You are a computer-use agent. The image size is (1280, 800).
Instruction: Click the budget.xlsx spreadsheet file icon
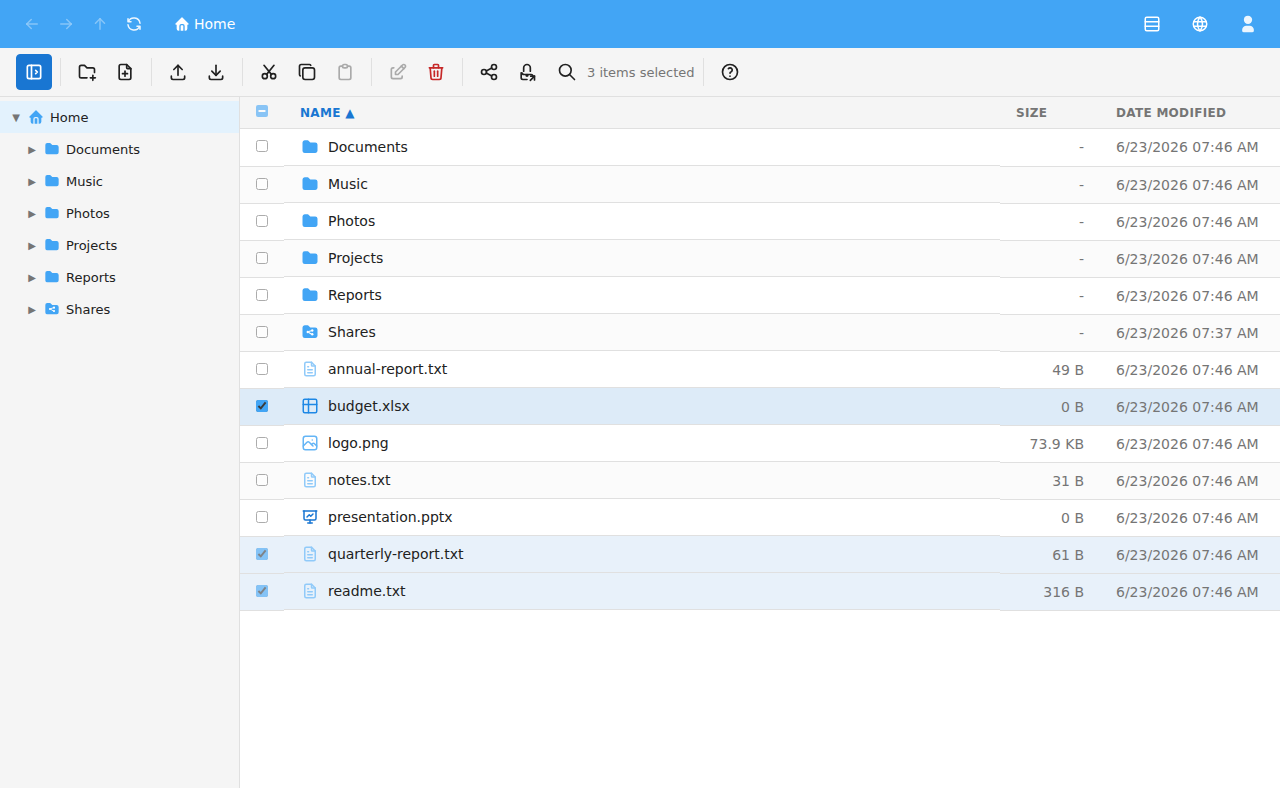[310, 406]
